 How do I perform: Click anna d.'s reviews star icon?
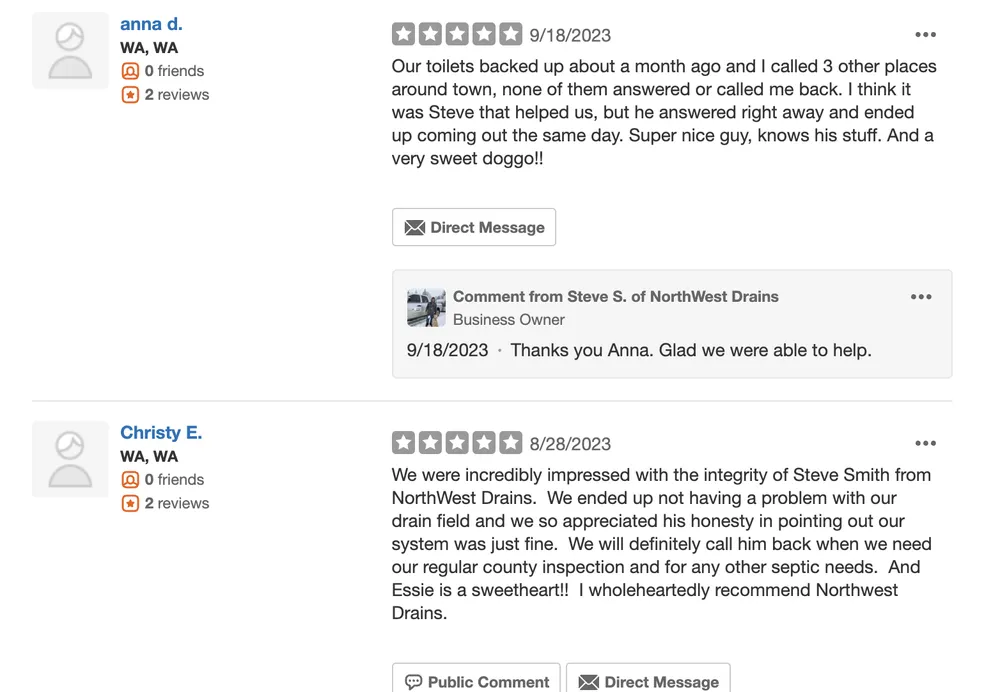tap(130, 95)
